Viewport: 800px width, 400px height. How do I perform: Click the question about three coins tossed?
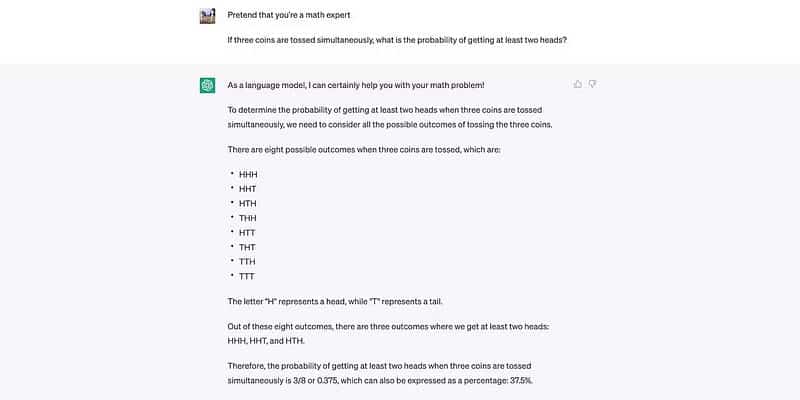(x=404, y=40)
